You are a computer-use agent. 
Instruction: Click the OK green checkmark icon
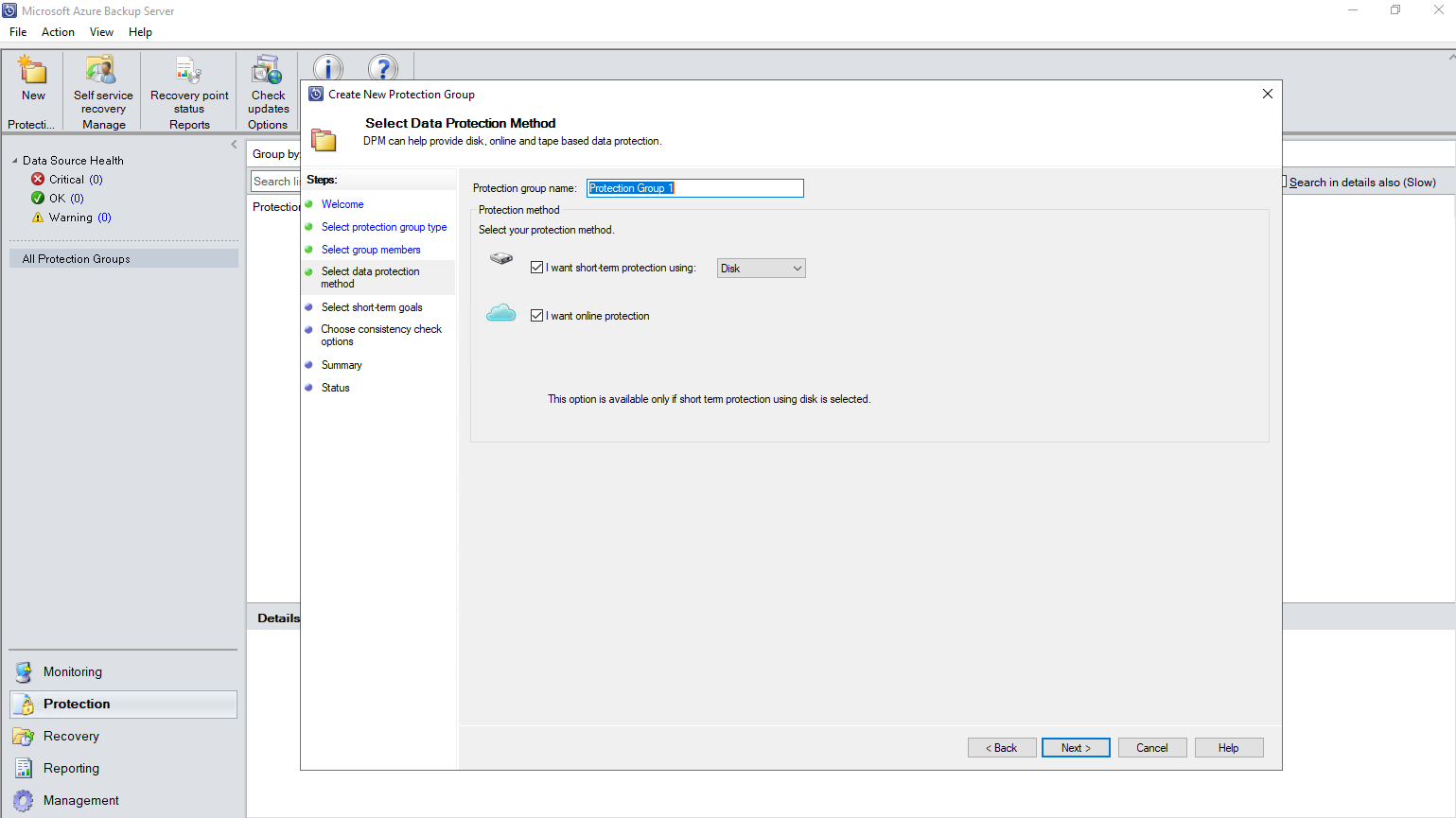coord(38,198)
